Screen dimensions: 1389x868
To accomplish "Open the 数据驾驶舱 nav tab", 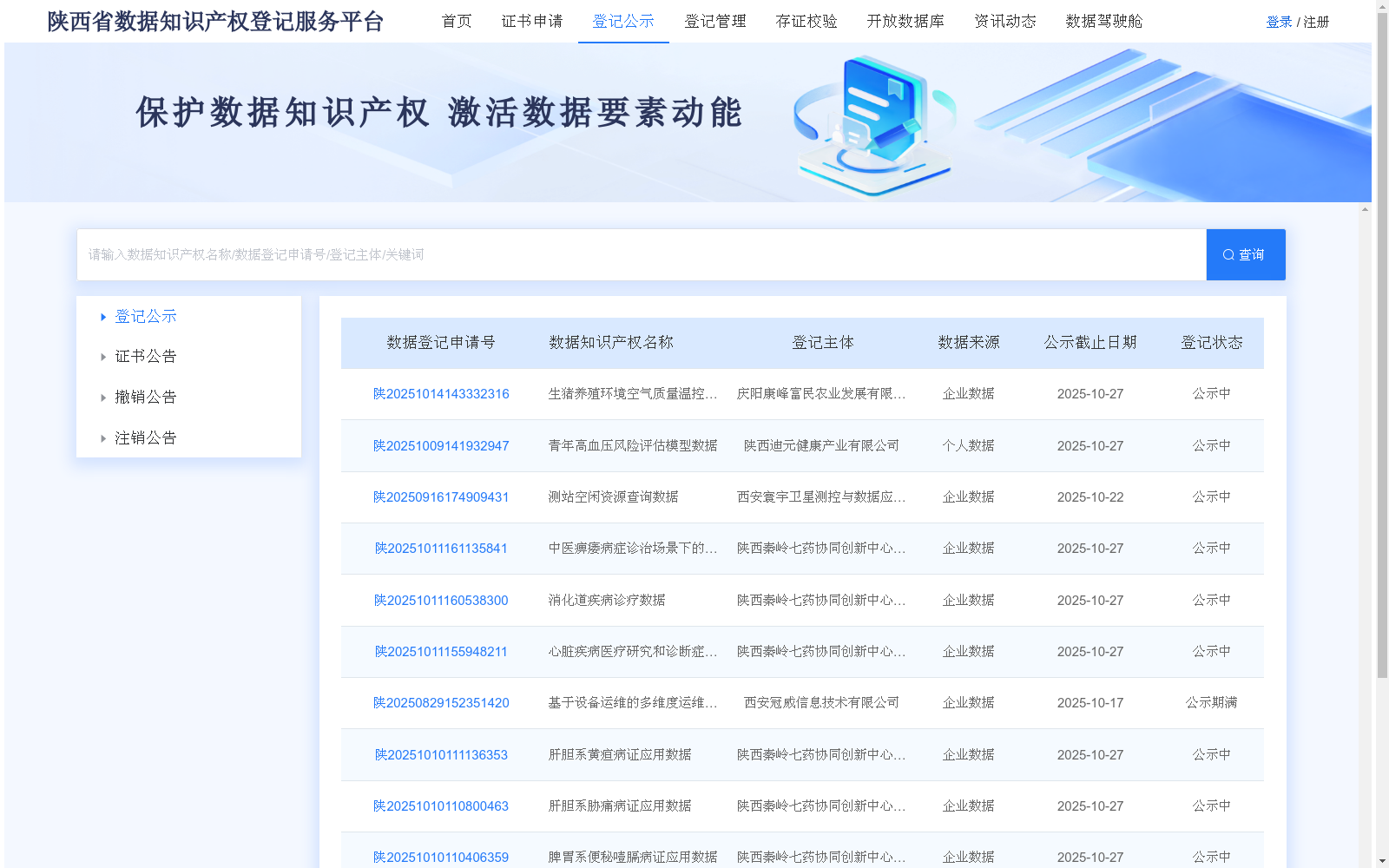I will click(1104, 21).
